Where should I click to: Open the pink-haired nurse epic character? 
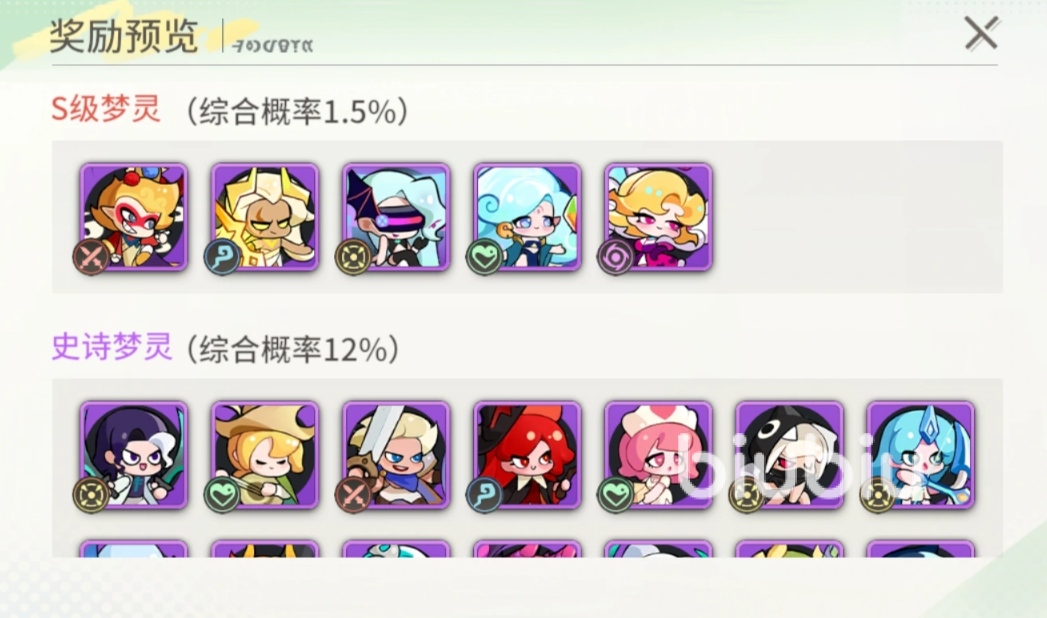pos(658,455)
